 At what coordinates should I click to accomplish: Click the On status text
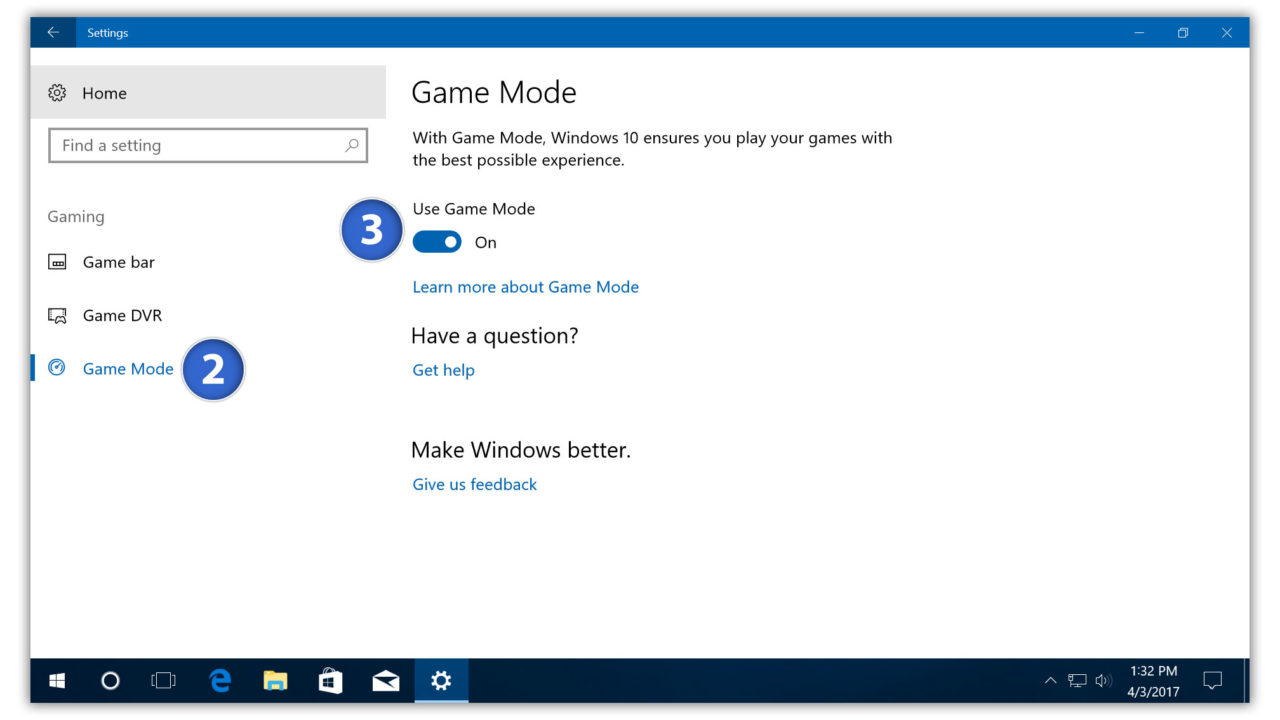pyautogui.click(x=486, y=242)
